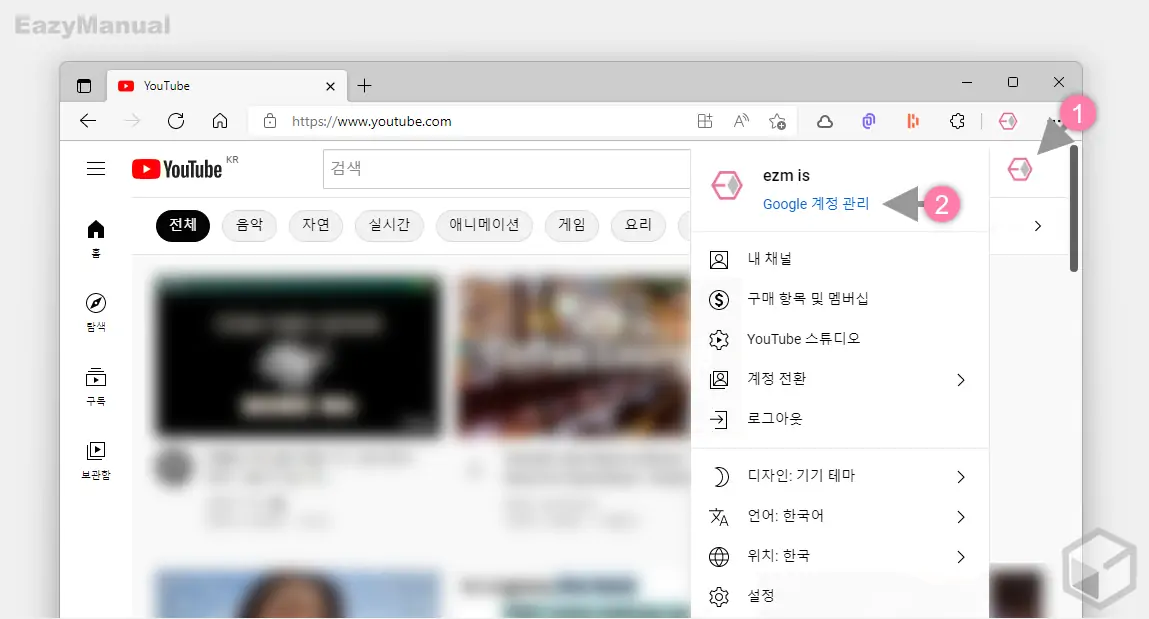Select the 전체 filter chip
Screen dimensions: 1149x619
coord(183,225)
